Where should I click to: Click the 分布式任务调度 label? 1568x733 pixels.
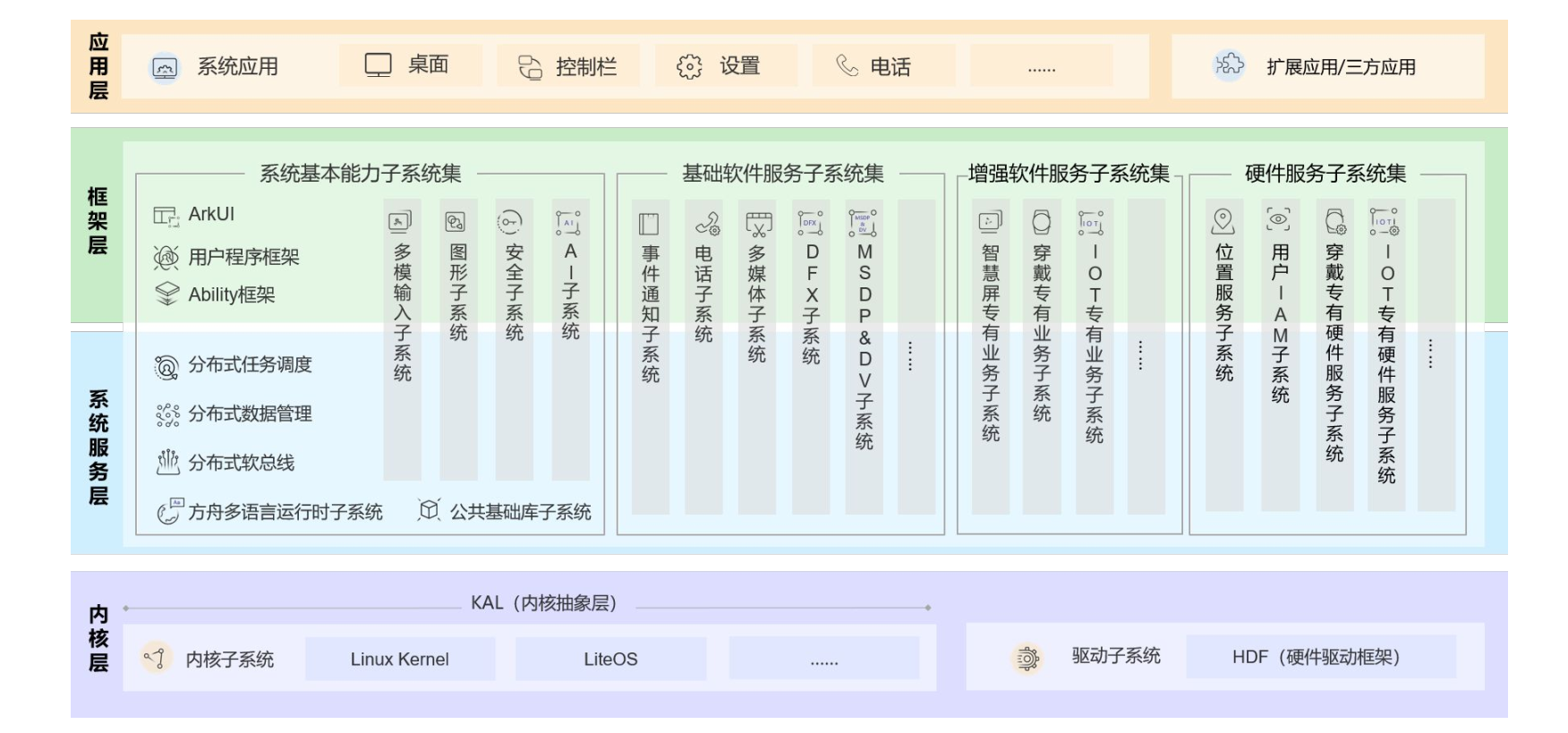[x=250, y=365]
